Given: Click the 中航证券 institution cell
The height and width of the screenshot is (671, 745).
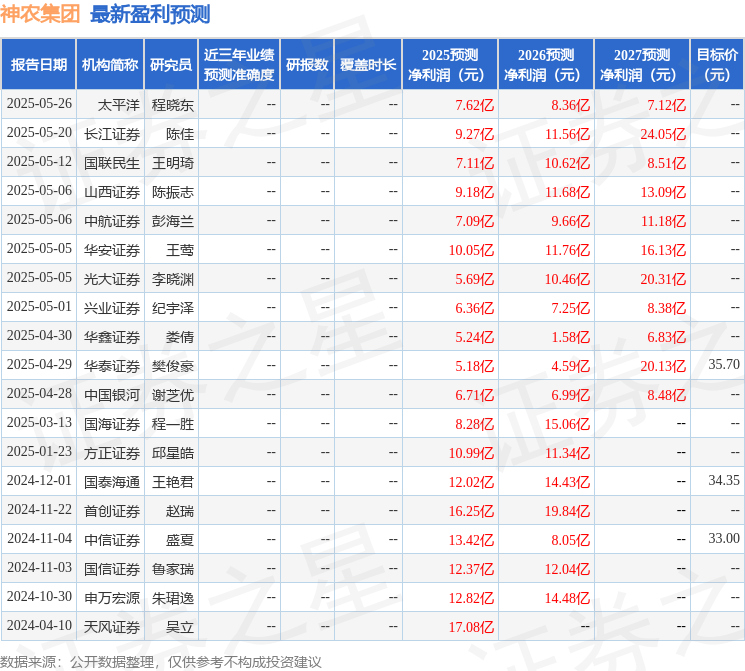Looking at the screenshot, I should coord(112,221).
